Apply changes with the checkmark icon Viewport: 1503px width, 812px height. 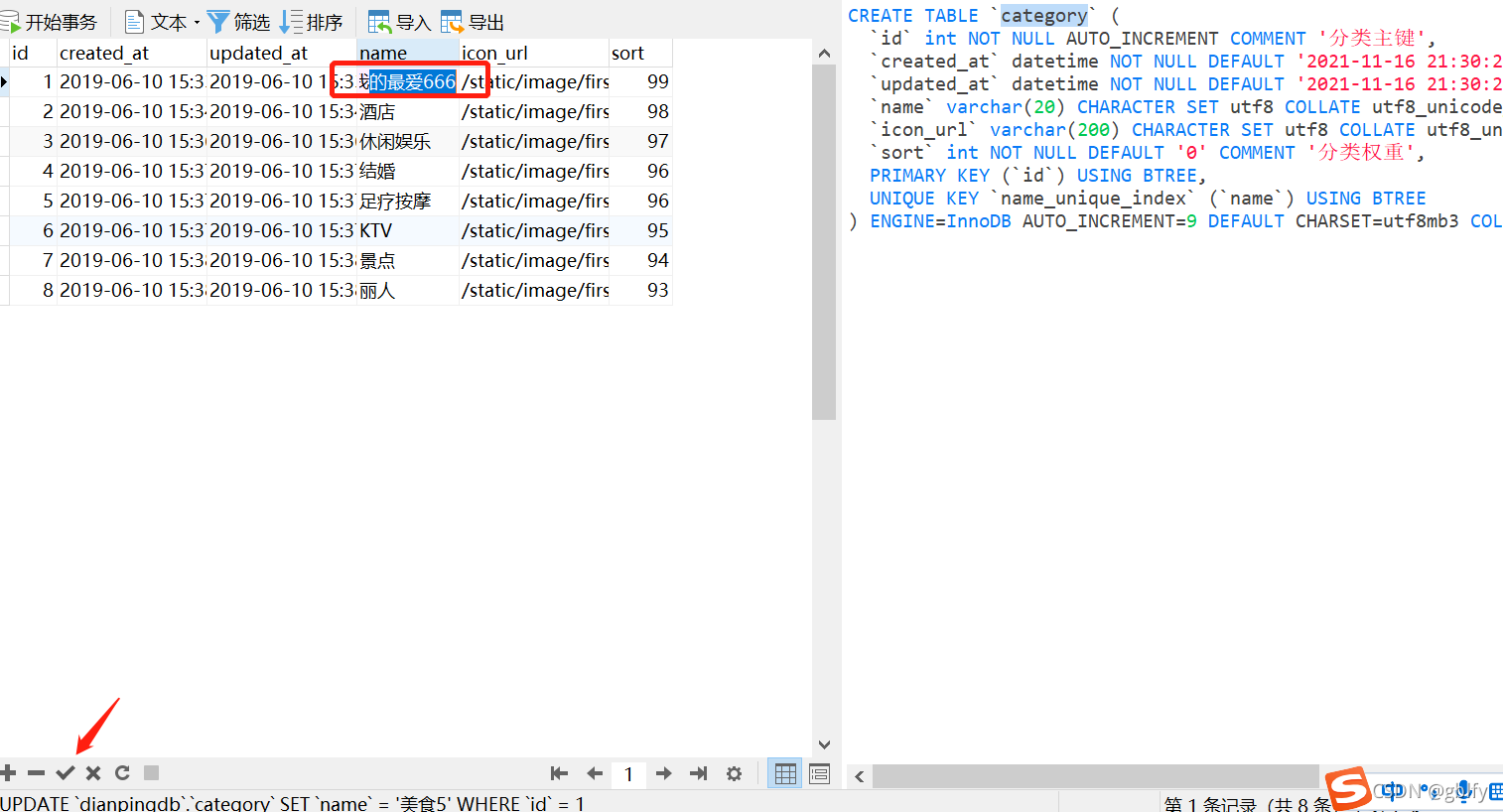[66, 773]
